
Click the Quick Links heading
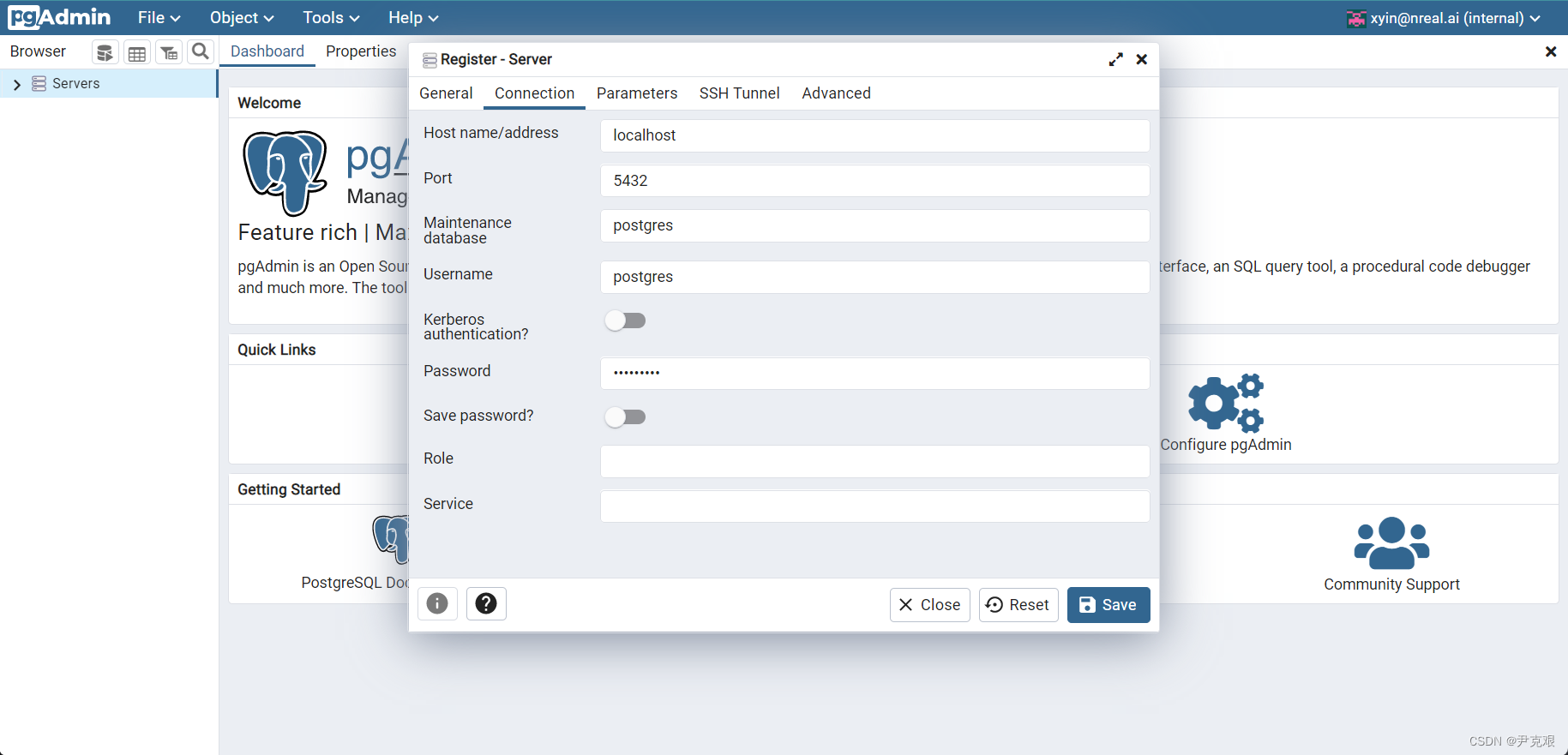(276, 350)
